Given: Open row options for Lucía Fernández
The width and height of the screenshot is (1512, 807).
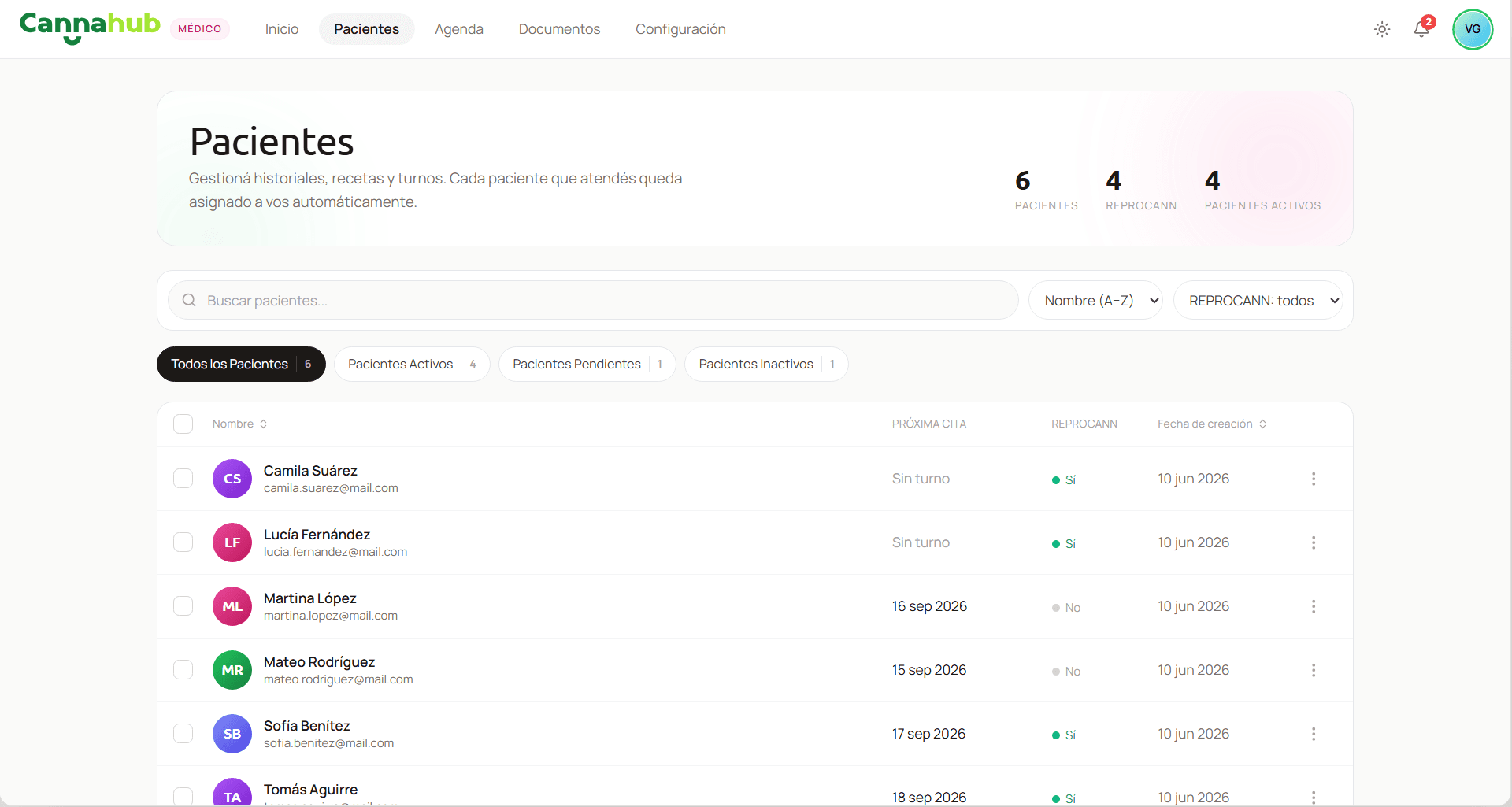Looking at the screenshot, I should click(1314, 542).
